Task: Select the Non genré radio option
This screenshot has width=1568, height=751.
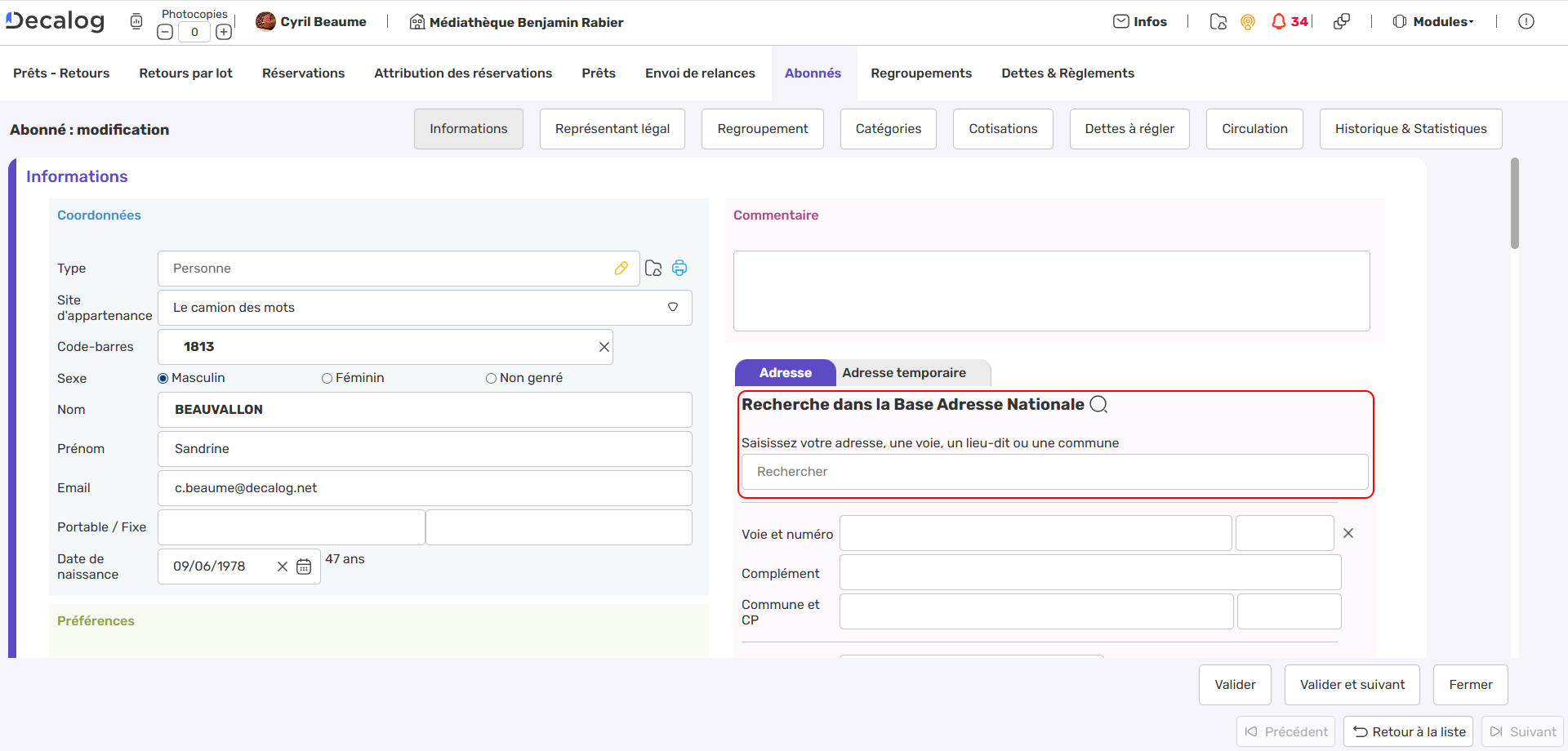Action: (x=491, y=378)
